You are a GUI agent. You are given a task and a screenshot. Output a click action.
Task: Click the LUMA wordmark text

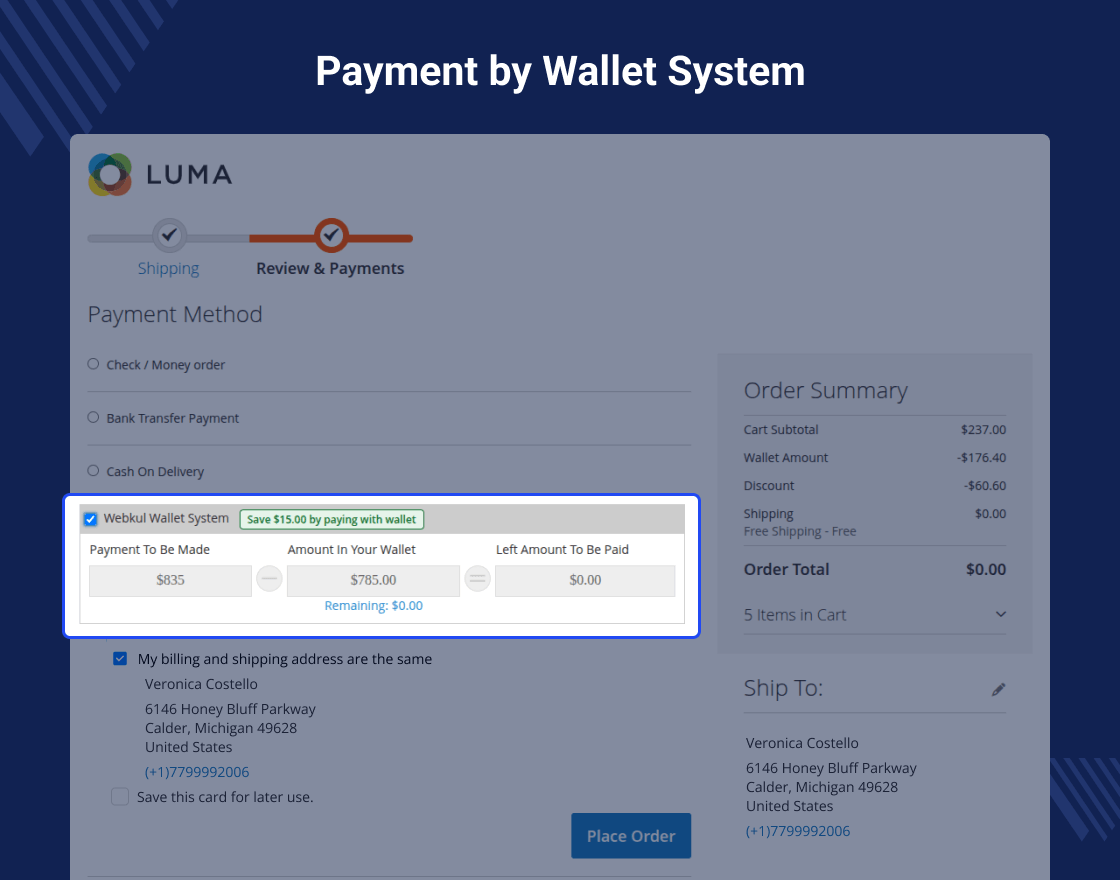coord(189,175)
